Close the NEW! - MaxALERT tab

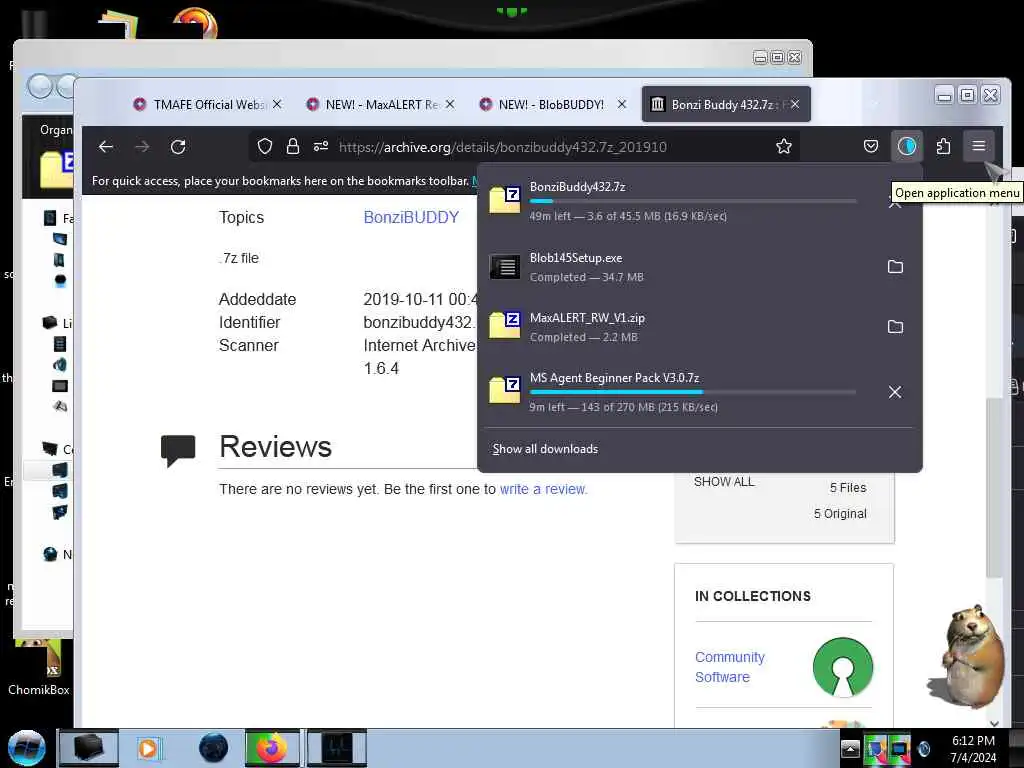point(450,104)
